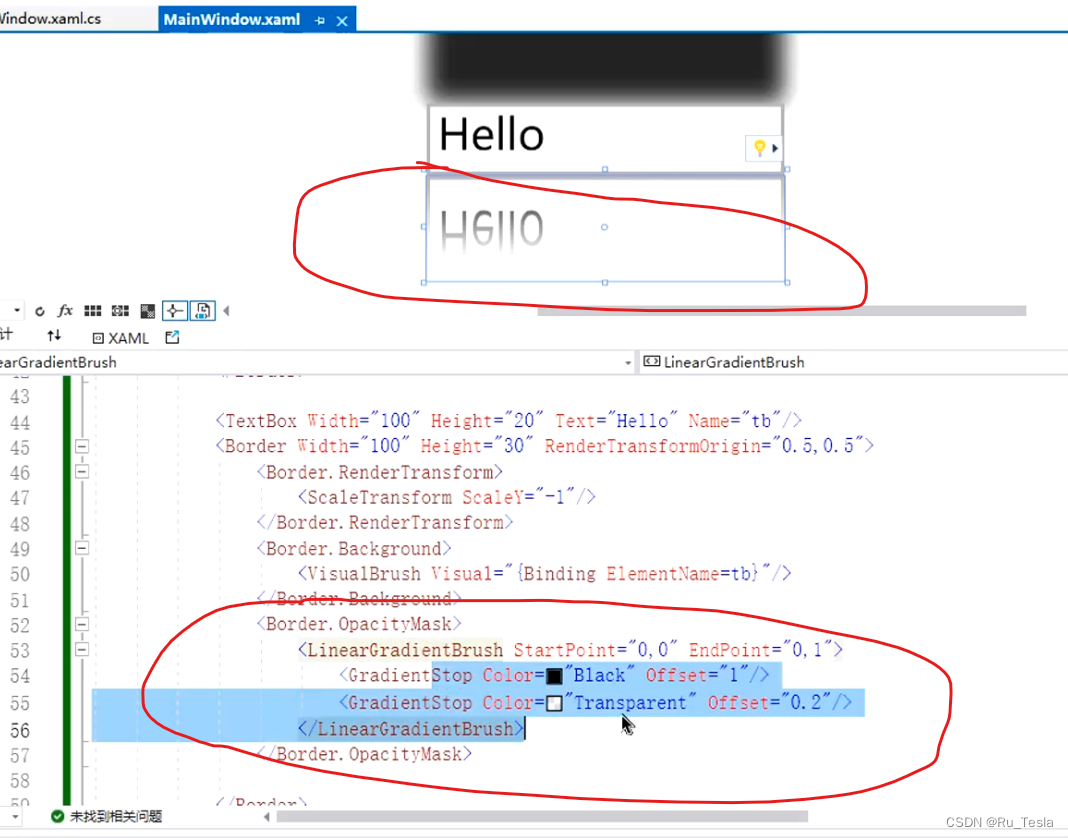Open XAML in a popout window
This screenshot has width=1068, height=838.
tap(171, 338)
